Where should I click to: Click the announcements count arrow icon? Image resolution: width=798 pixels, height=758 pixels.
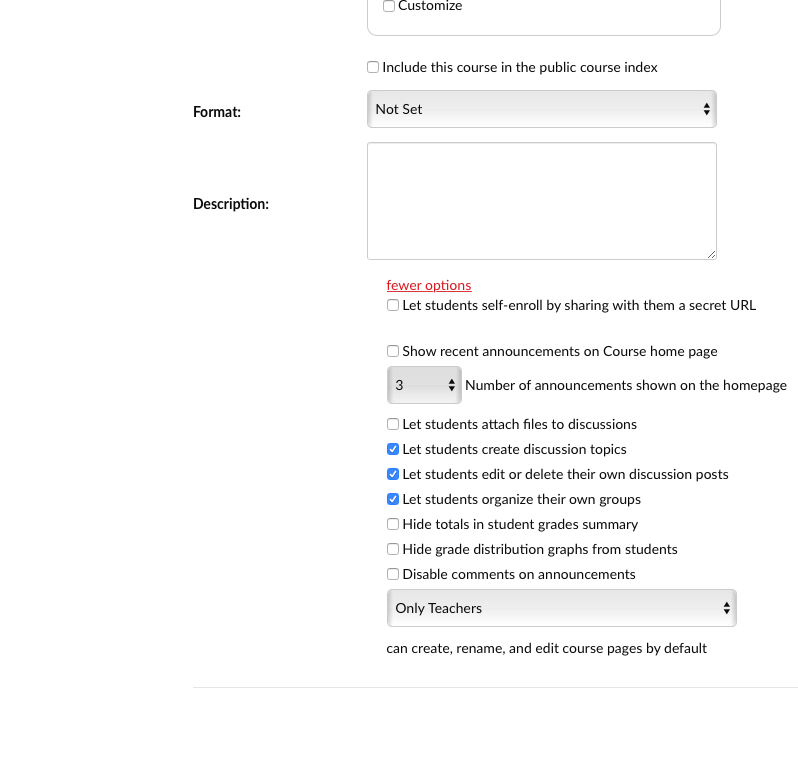(452, 385)
